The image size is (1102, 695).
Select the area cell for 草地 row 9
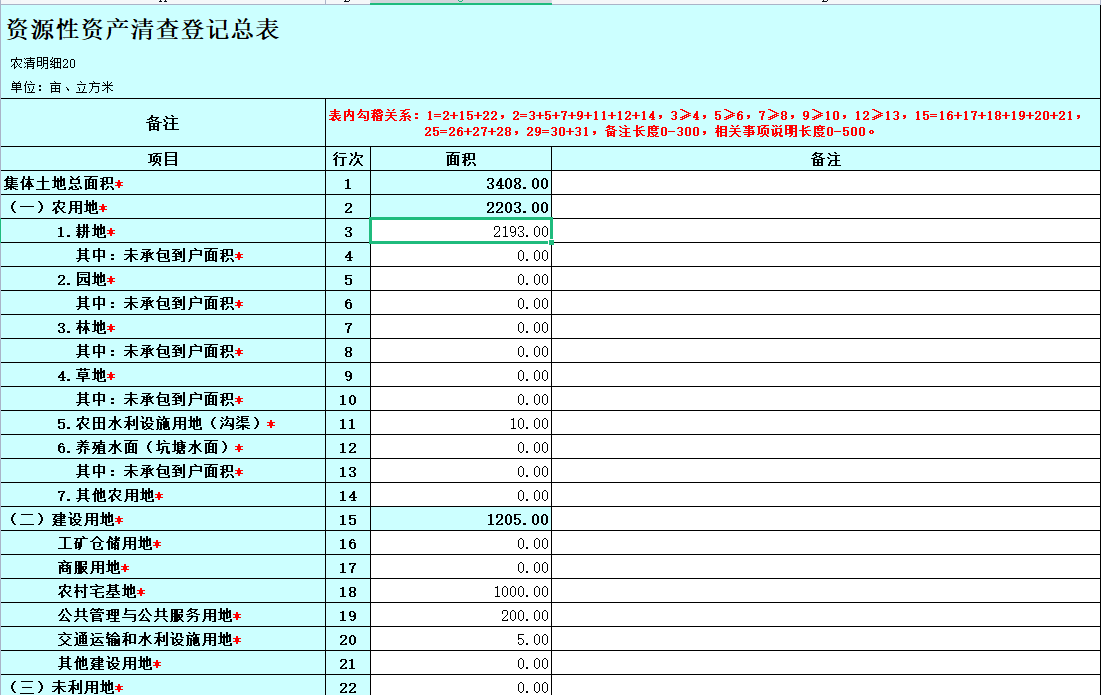pyautogui.click(x=461, y=375)
